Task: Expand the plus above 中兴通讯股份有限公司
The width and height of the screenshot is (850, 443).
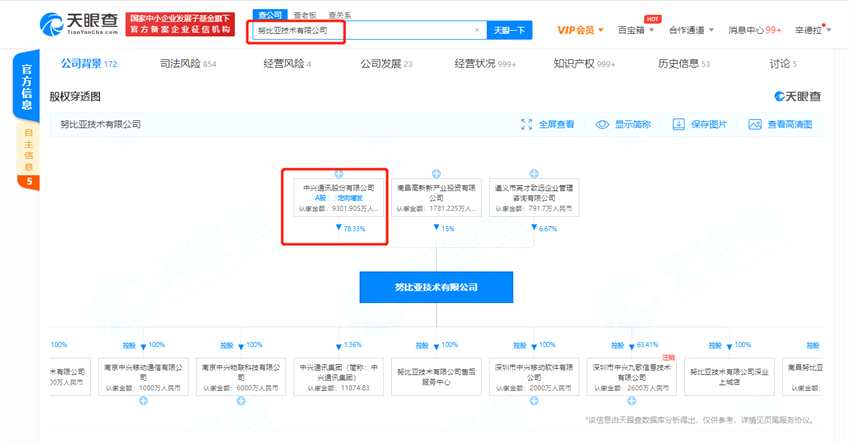Action: click(x=338, y=174)
